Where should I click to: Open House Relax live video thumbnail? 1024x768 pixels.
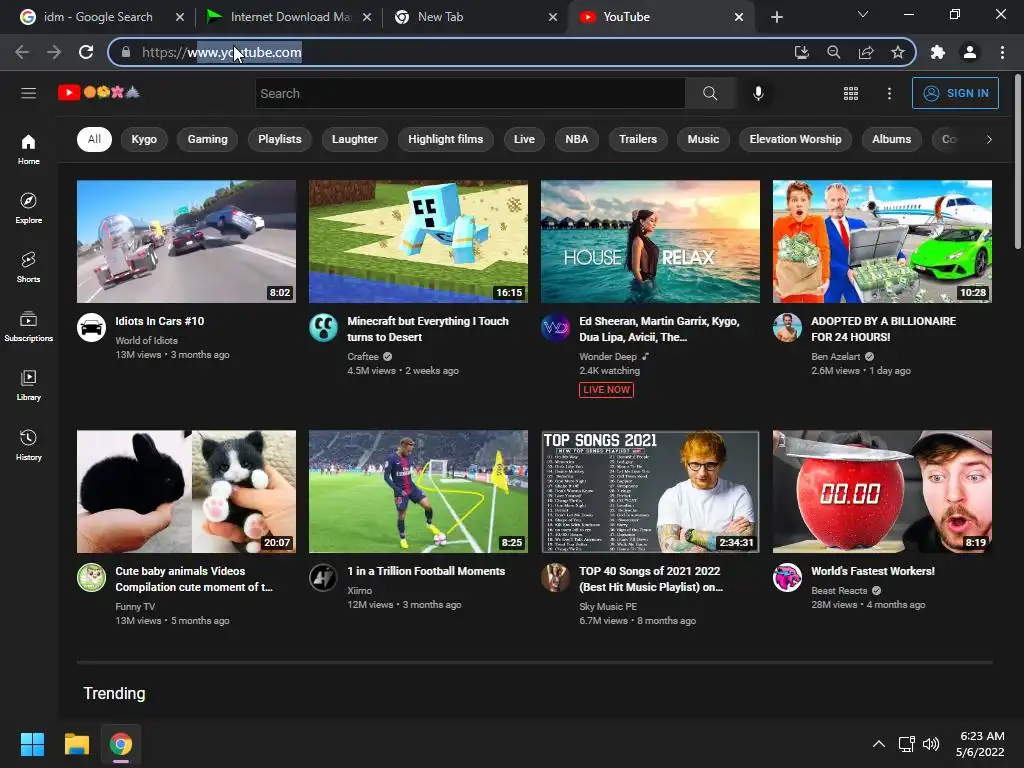point(650,242)
